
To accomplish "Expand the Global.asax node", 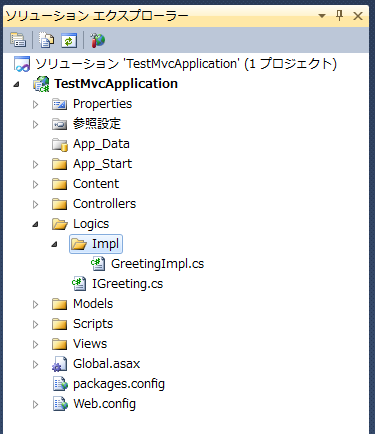I will point(35,364).
